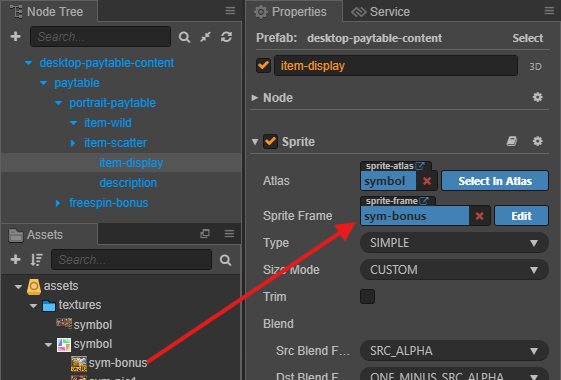The width and height of the screenshot is (561, 380).
Task: Collapse the paytable node
Action: [x=44, y=83]
